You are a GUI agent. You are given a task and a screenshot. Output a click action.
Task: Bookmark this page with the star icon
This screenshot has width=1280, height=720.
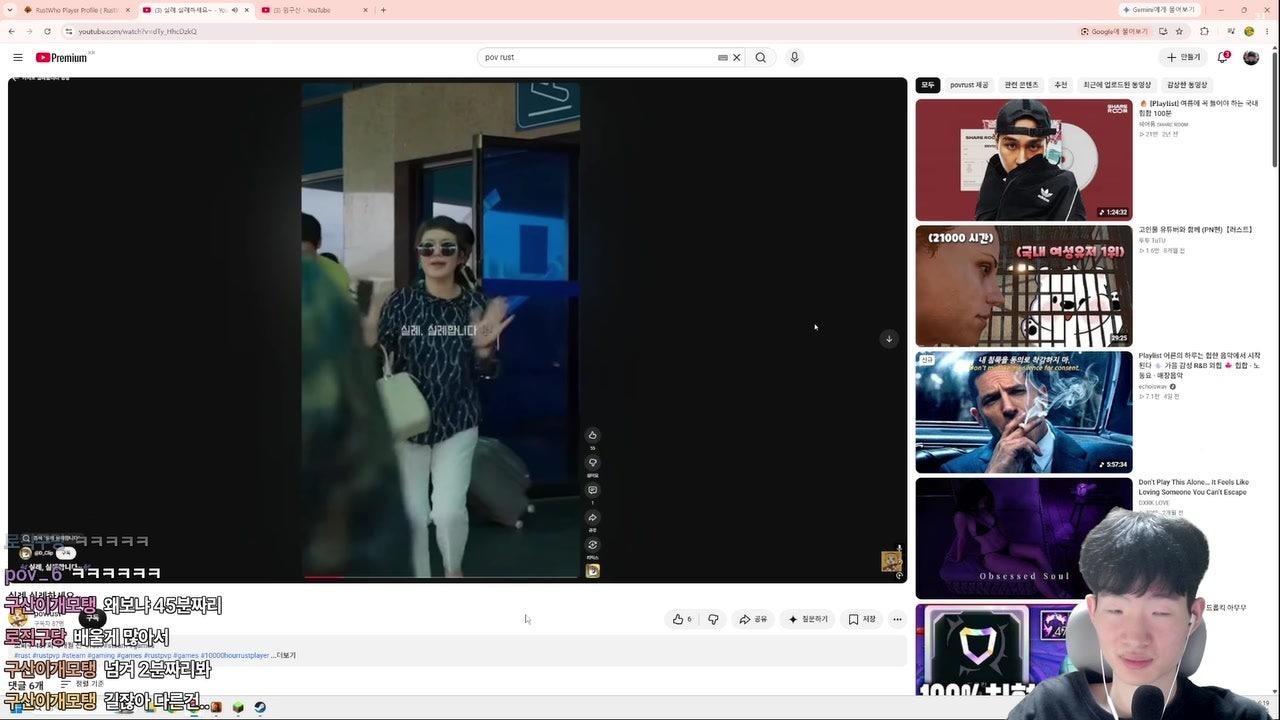coord(1179,31)
